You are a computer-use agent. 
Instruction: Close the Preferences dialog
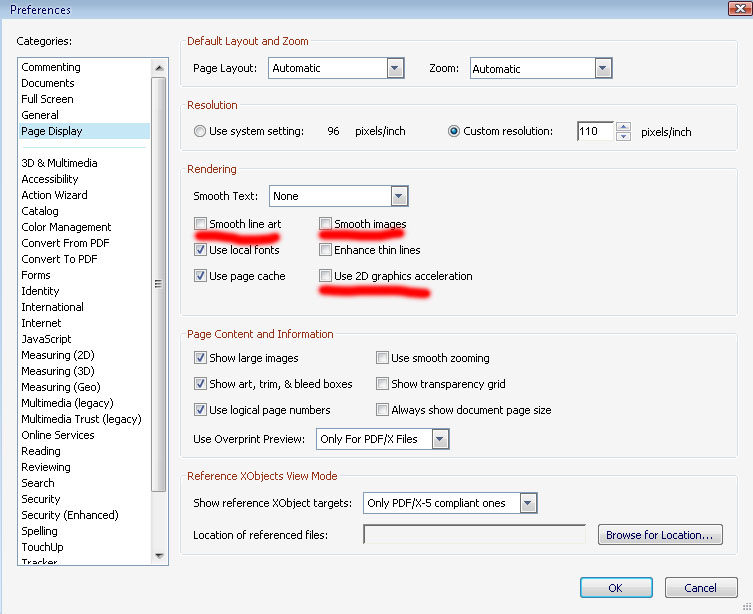pyautogui.click(x=739, y=8)
